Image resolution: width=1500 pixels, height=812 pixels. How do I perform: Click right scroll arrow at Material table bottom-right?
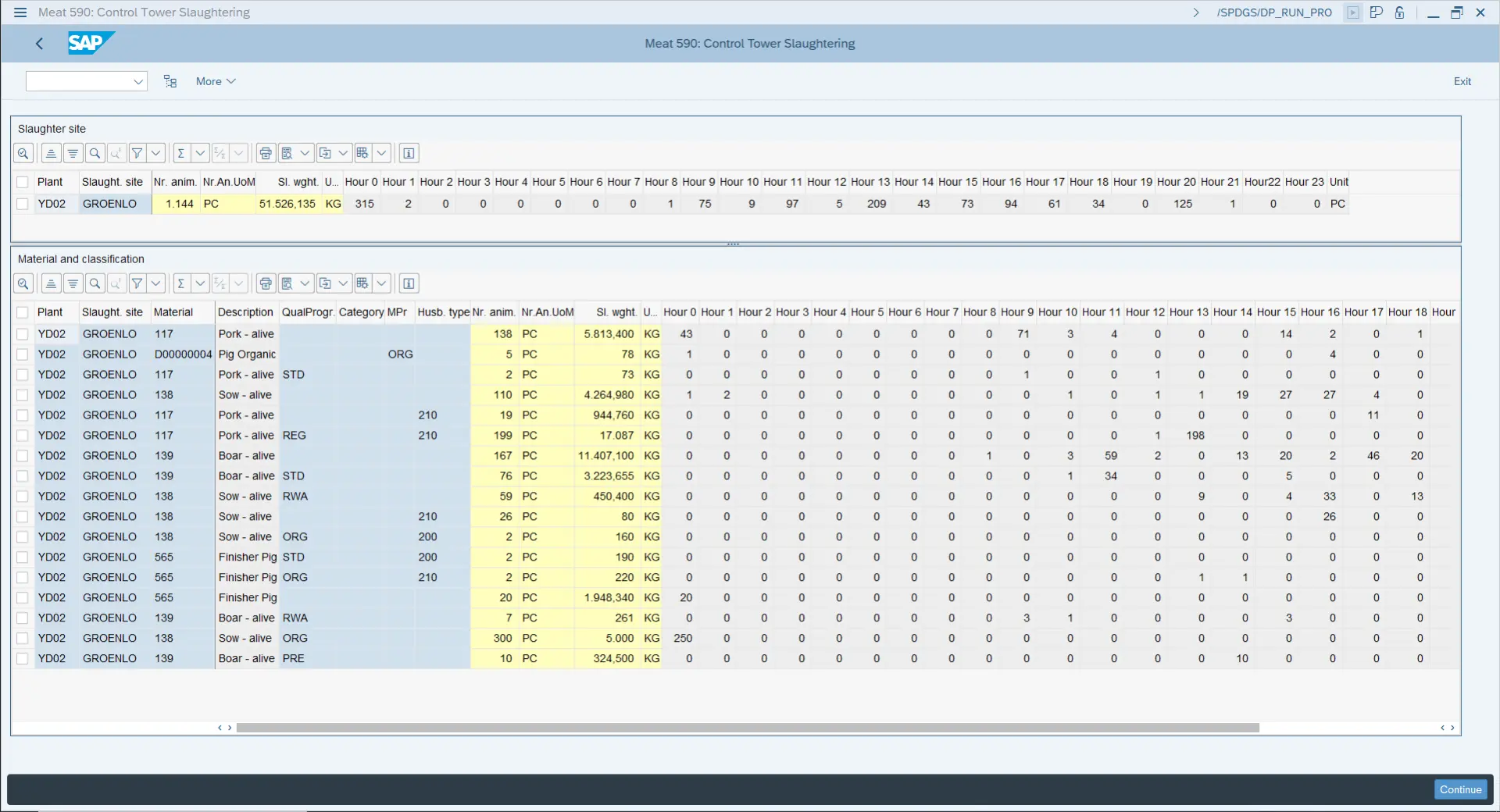1452,728
